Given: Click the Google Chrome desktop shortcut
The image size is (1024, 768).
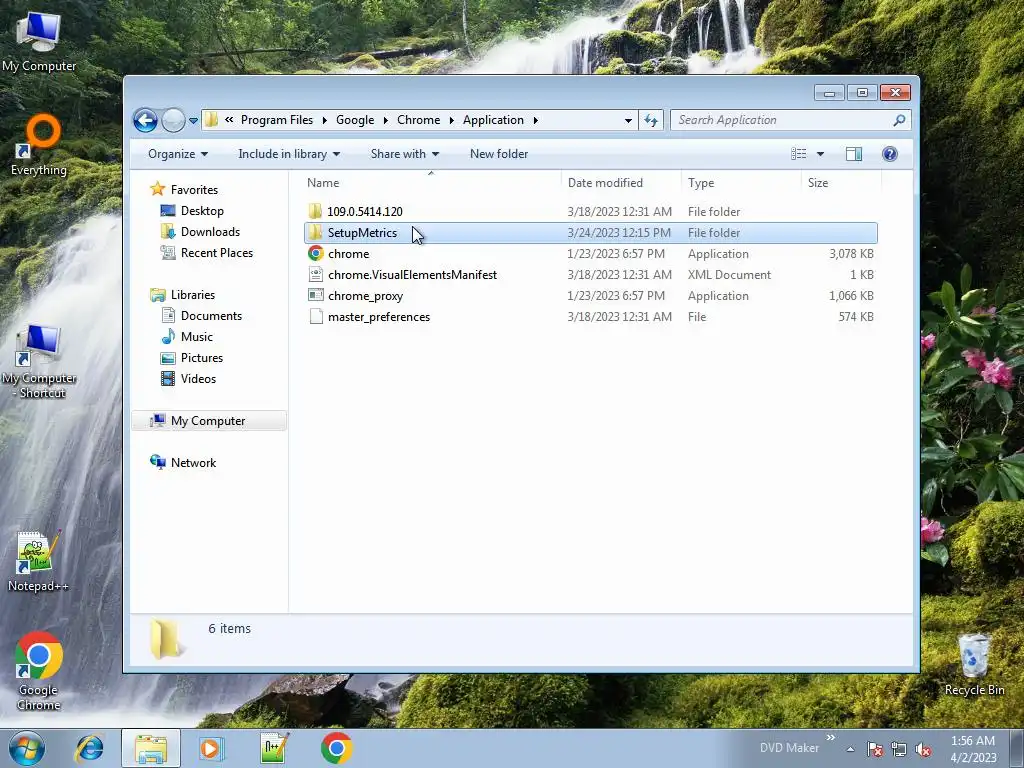Looking at the screenshot, I should [x=39, y=671].
